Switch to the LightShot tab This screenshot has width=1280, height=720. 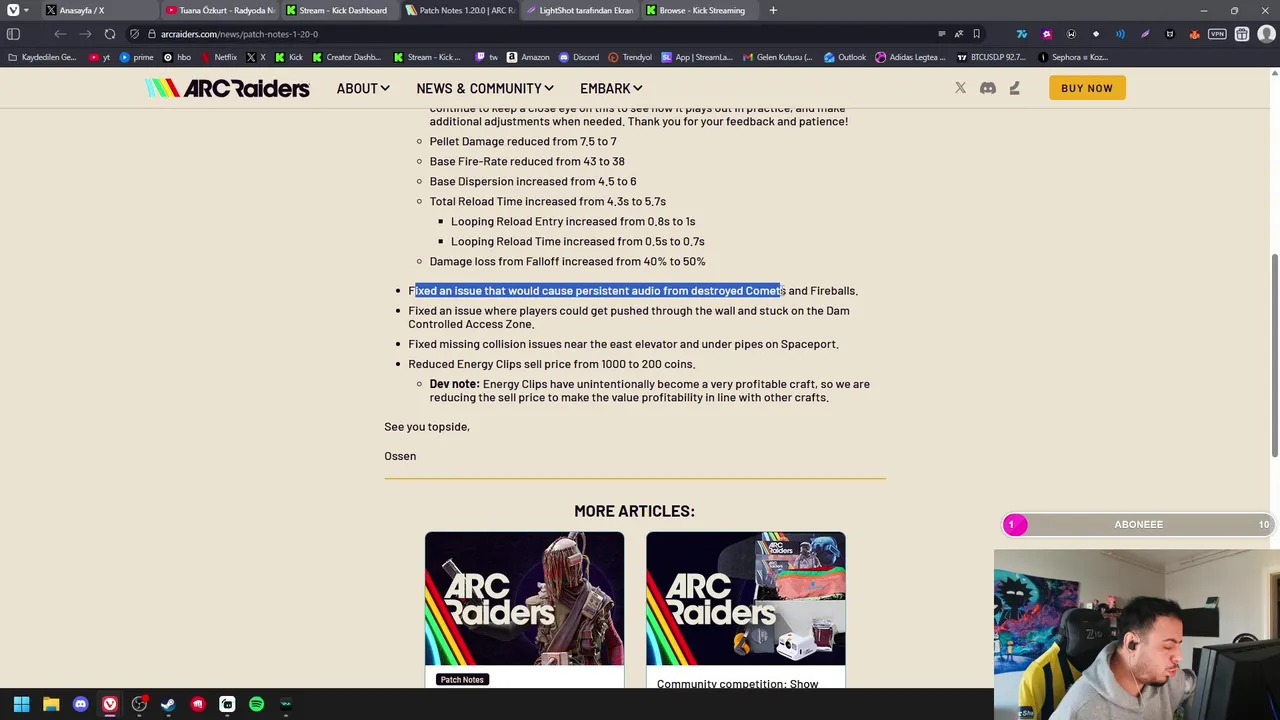coord(578,10)
